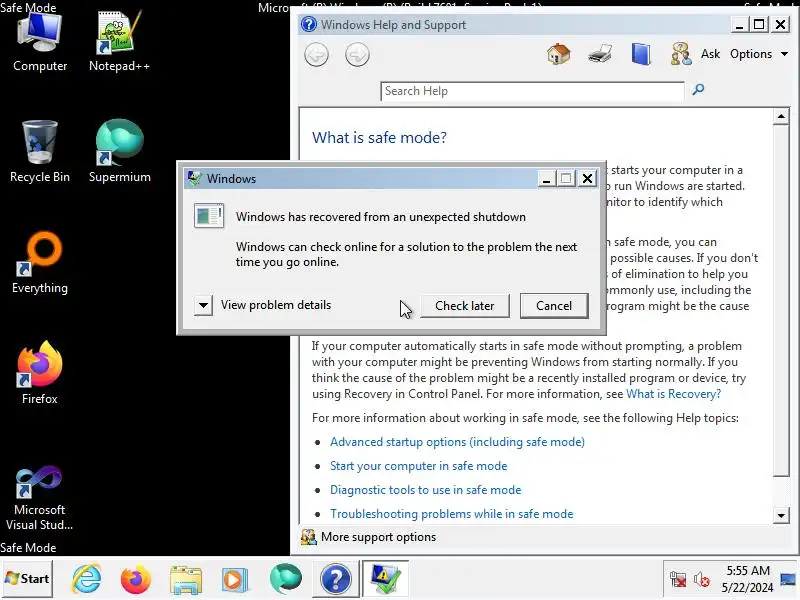Click the taskbar clock showing 5:55 AM
This screenshot has width=800, height=600.
tap(747, 579)
